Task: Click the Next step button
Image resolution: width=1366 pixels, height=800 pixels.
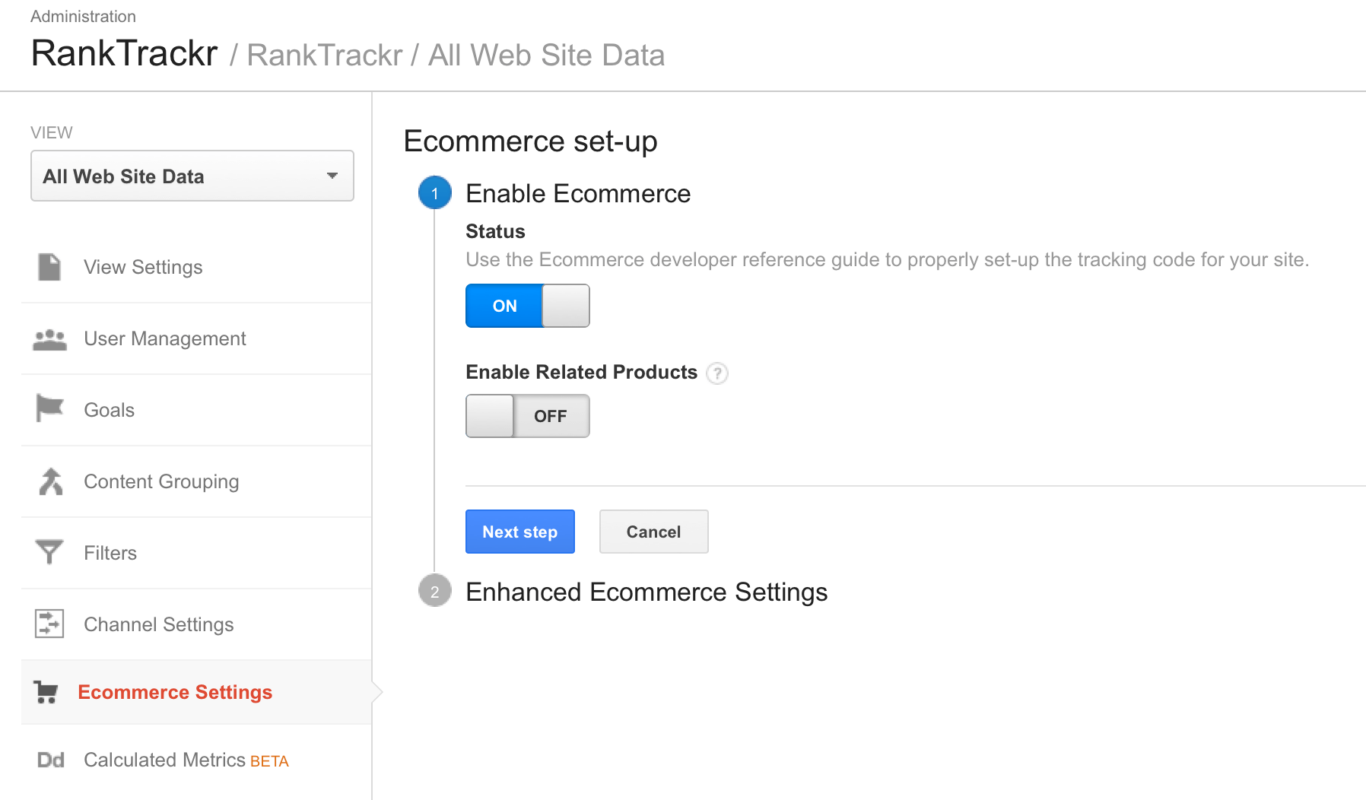Action: [x=520, y=532]
